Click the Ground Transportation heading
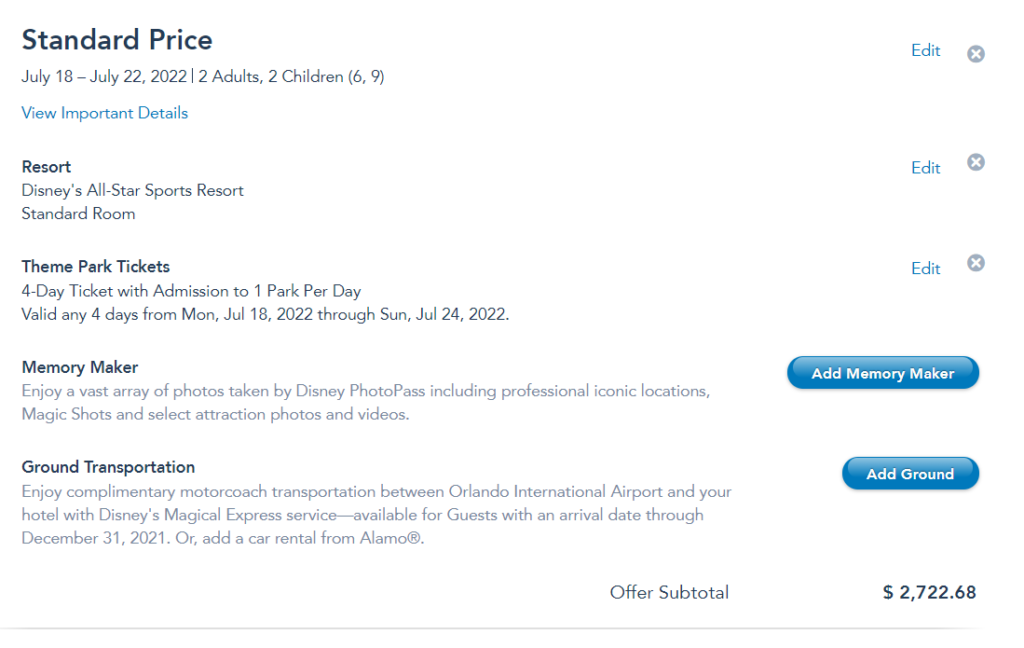The image size is (1024, 648). point(108,468)
